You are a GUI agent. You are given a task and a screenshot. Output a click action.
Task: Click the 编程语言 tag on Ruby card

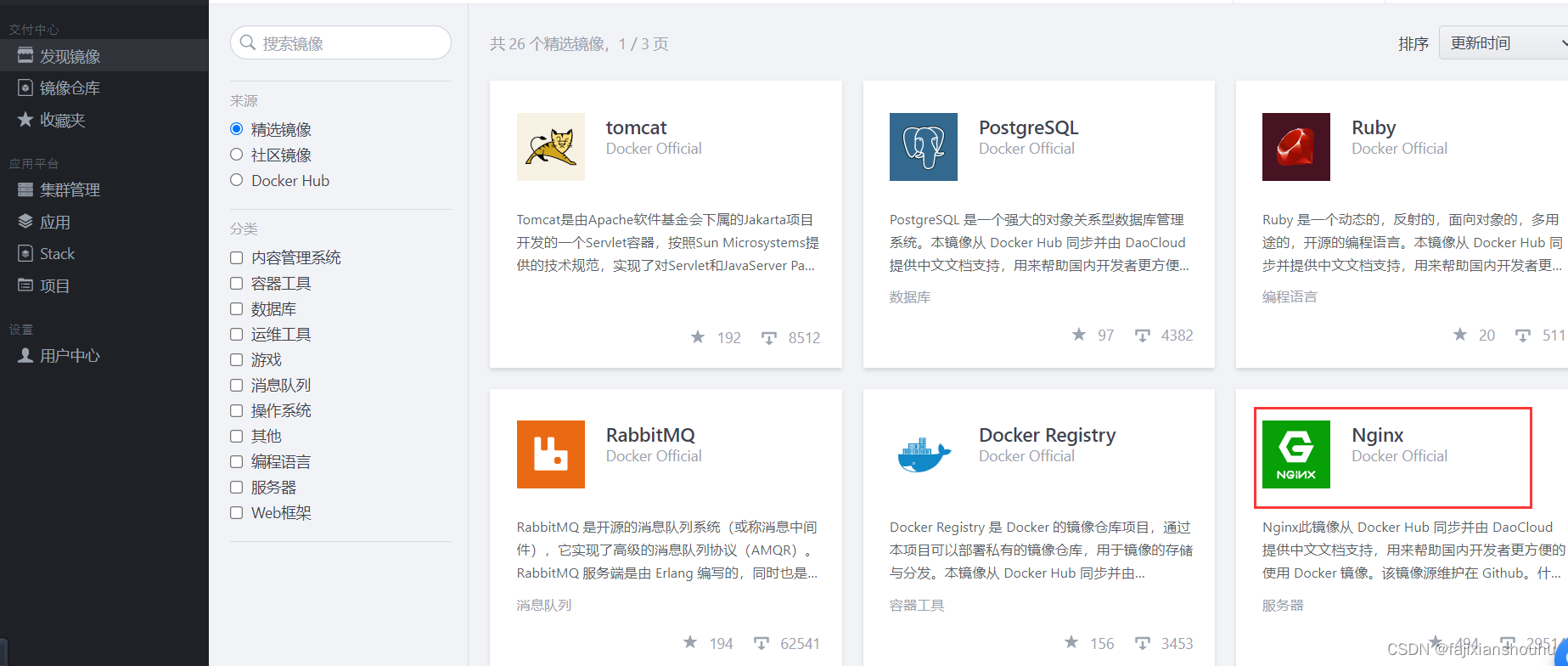click(1290, 297)
